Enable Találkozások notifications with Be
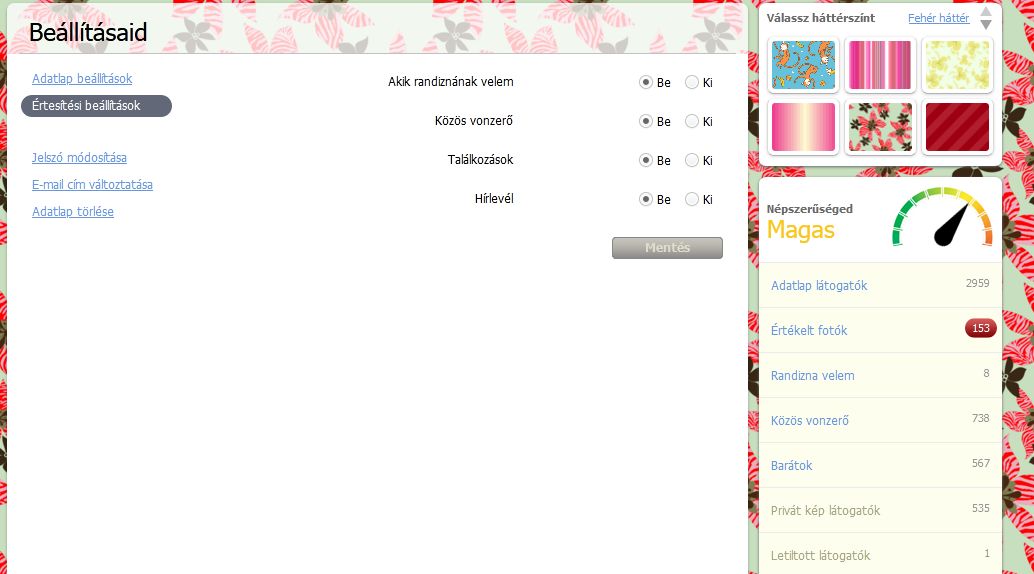This screenshot has width=1034, height=574. click(x=646, y=160)
